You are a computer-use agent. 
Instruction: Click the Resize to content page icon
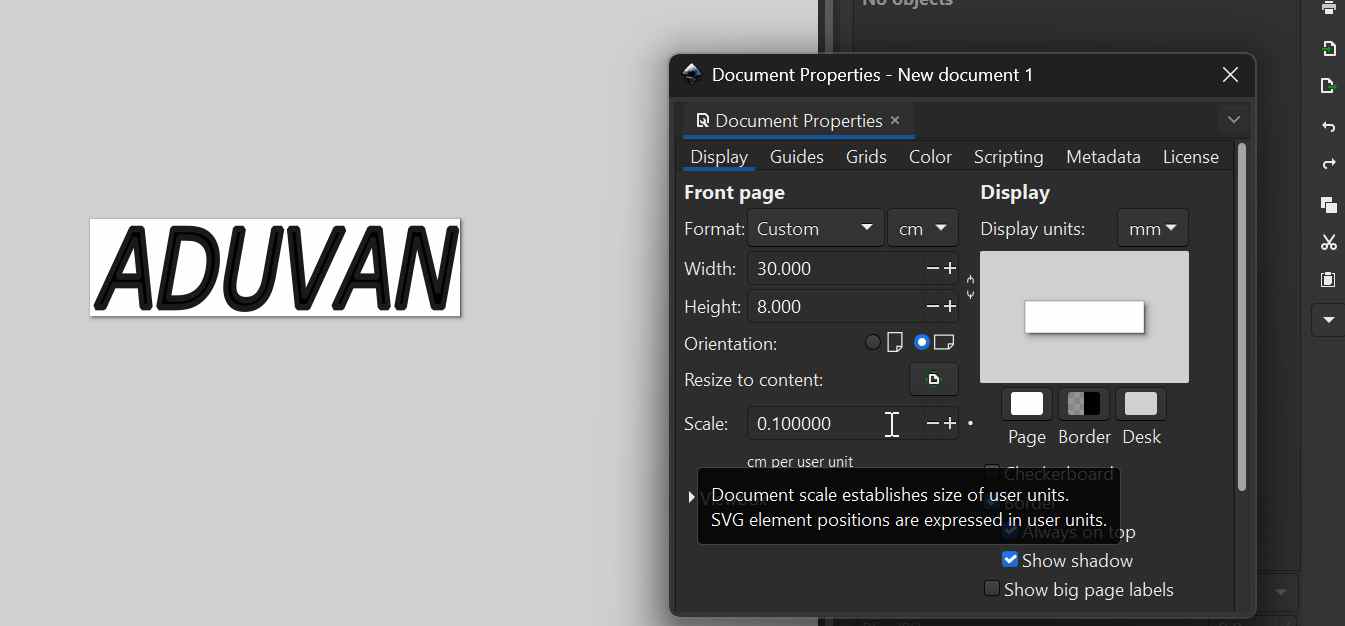pyautogui.click(x=934, y=380)
